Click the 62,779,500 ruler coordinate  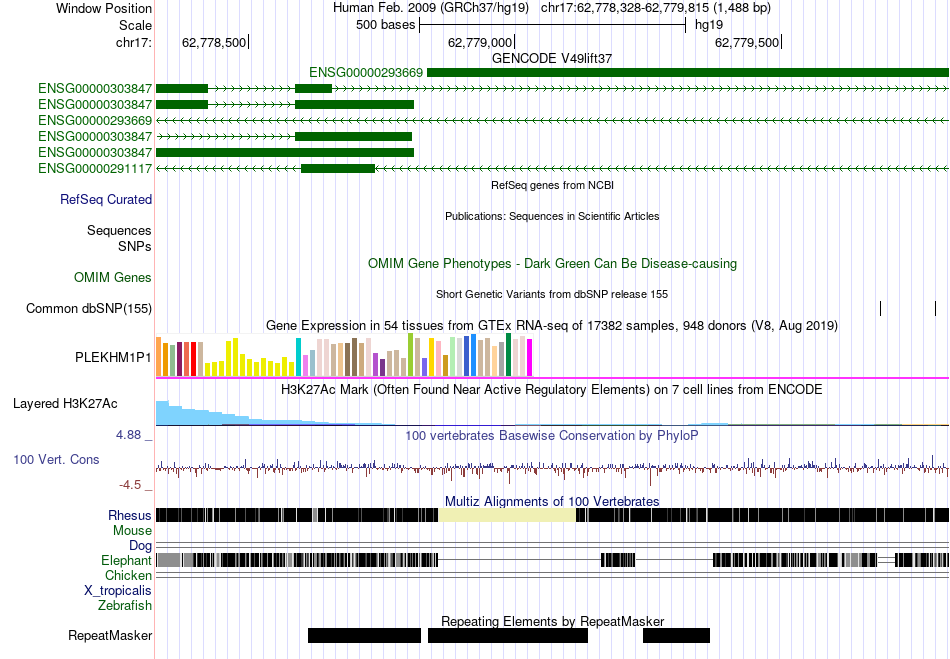tap(747, 42)
